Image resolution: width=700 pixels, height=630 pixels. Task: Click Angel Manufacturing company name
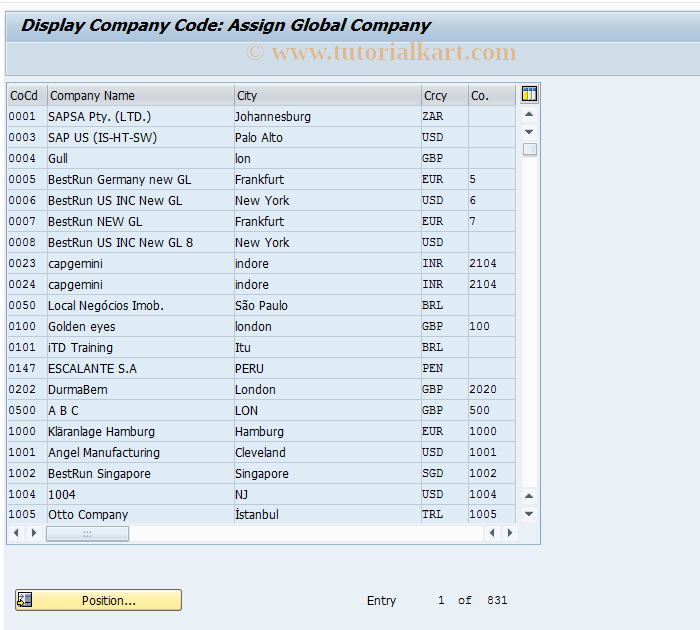coord(141,452)
